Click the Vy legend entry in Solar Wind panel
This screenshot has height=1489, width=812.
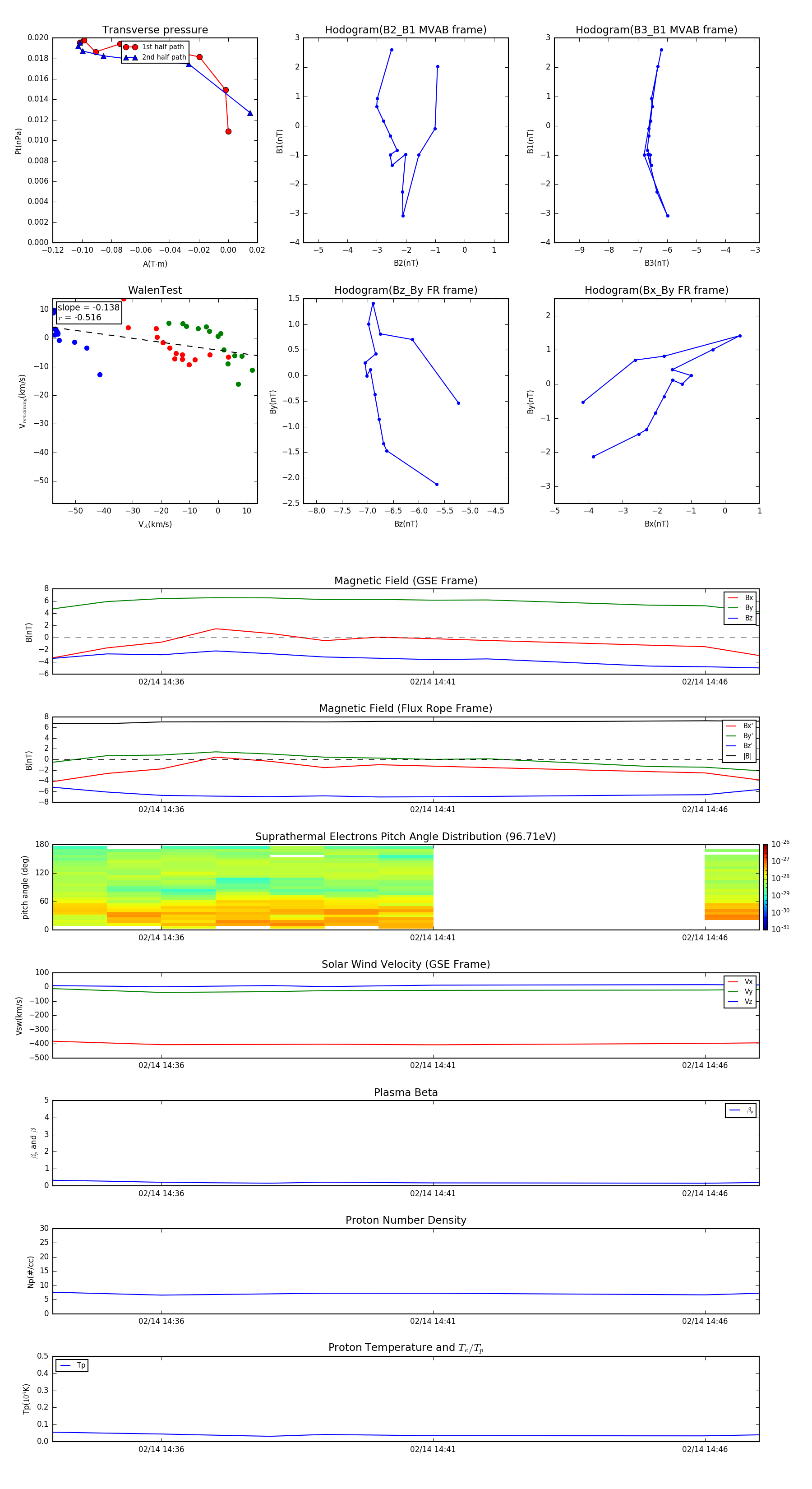(740, 992)
